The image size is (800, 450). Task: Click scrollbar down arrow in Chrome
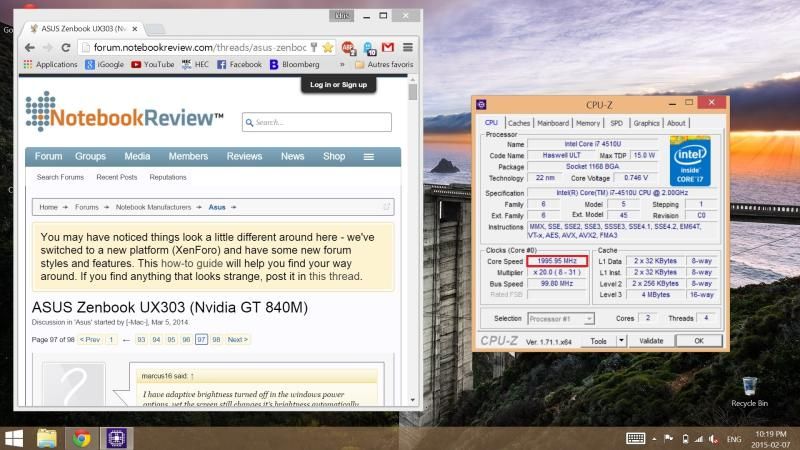coord(413,401)
